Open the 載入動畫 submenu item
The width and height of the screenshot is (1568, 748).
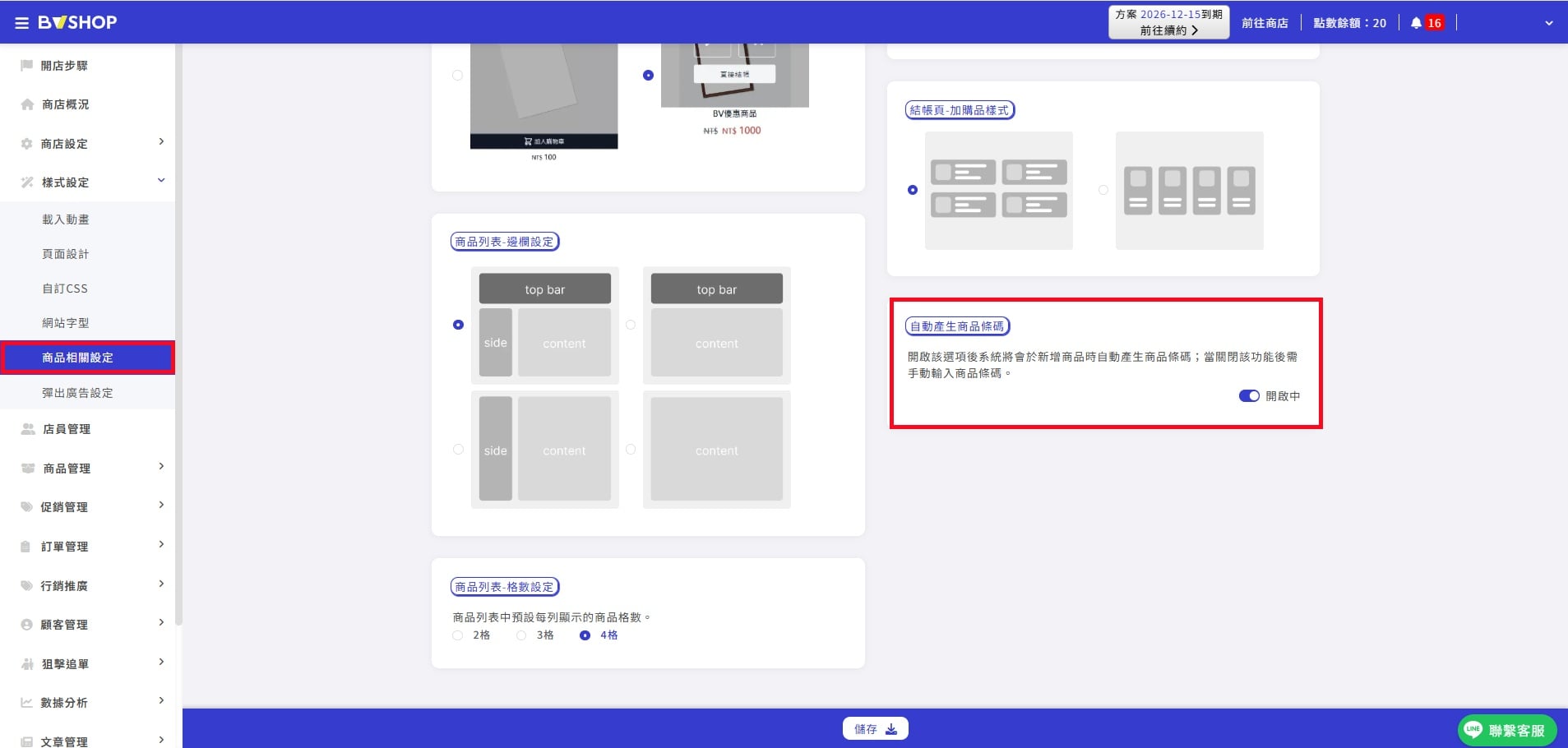point(66,219)
